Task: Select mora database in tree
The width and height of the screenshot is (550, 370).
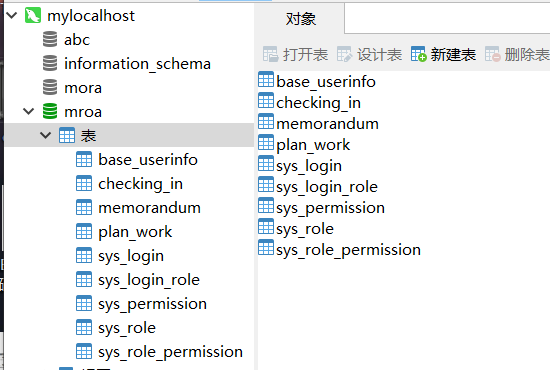Action: pyautogui.click(x=83, y=88)
